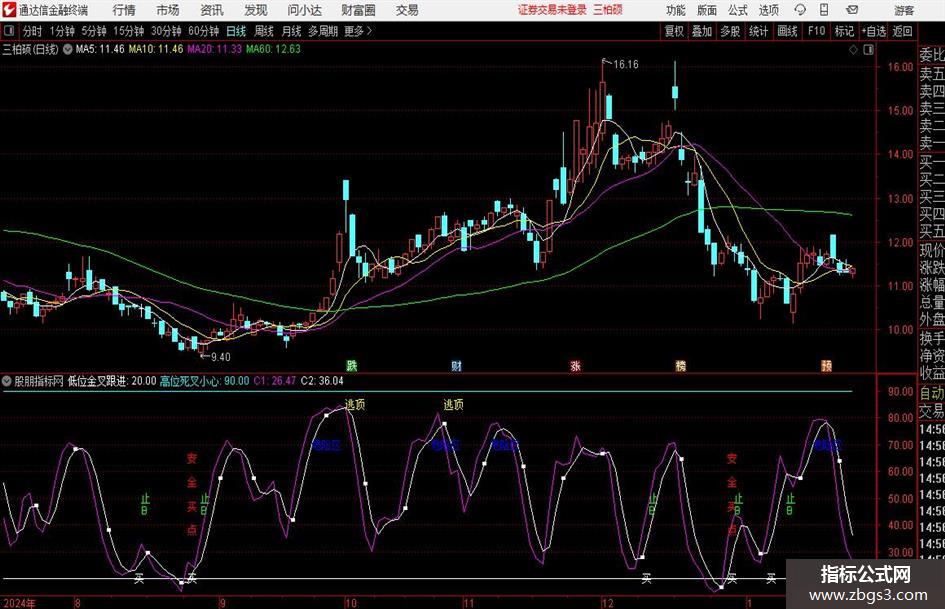Click the blue 财 event marker

coord(456,365)
